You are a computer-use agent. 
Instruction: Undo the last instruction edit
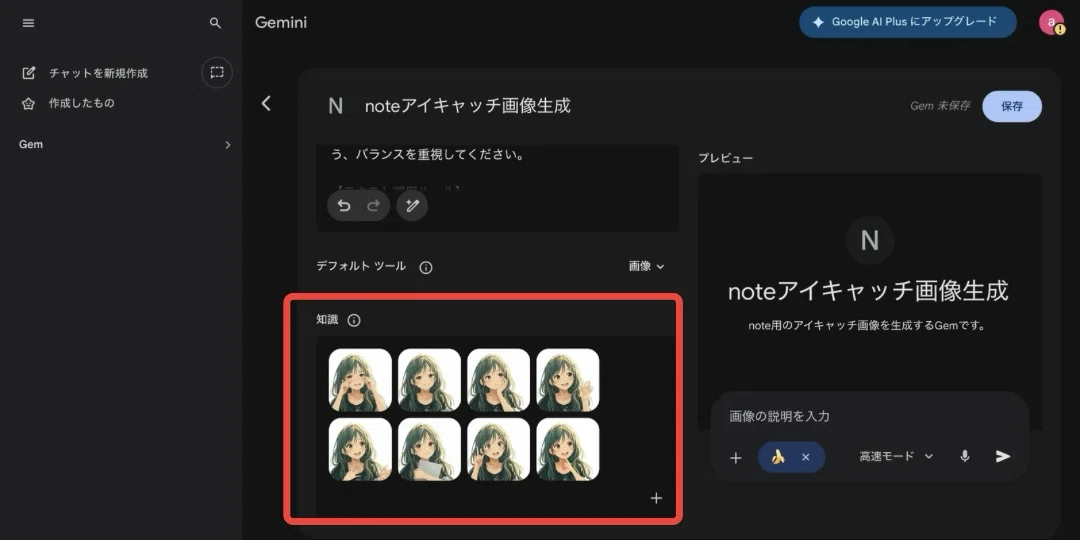344,206
